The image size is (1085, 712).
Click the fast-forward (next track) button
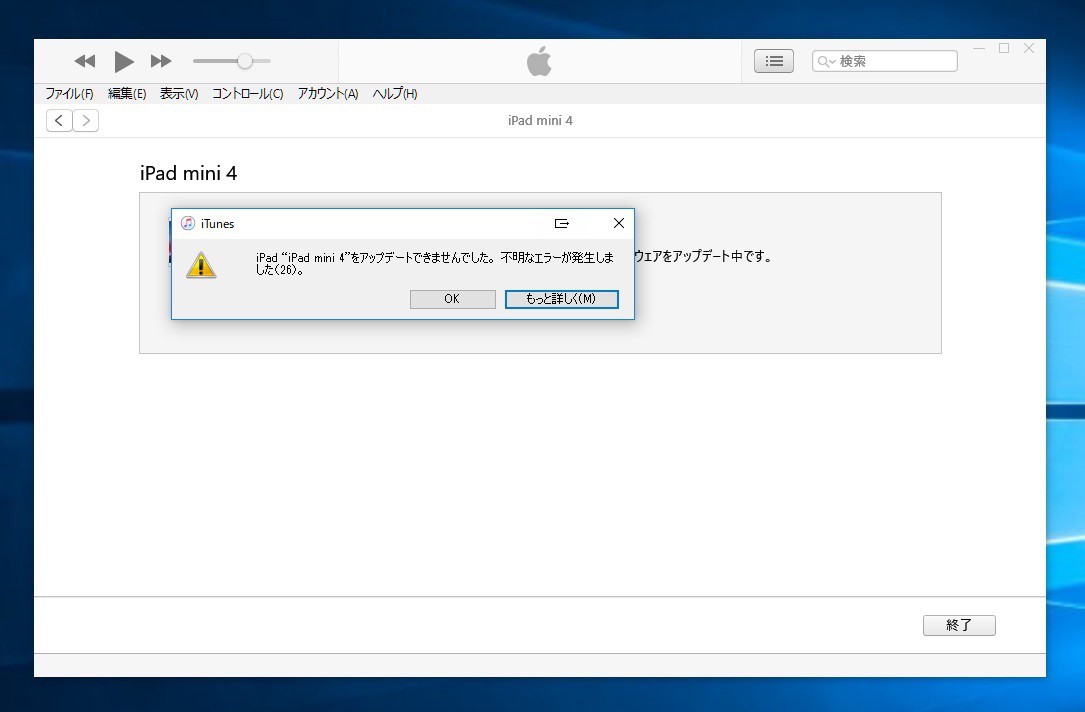click(161, 62)
